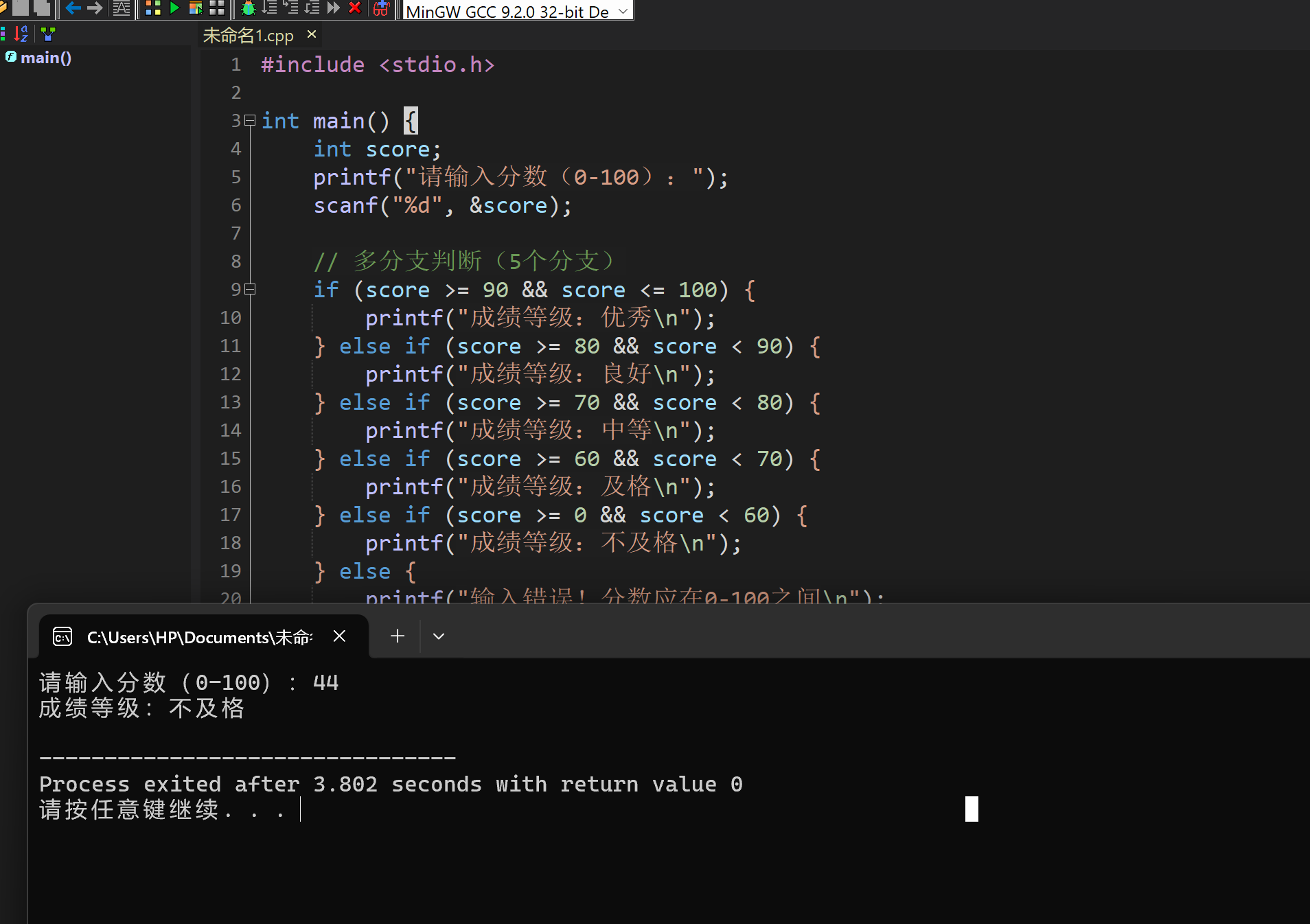Click the printf with 不及格 on line 18
Image resolution: width=1310 pixels, height=924 pixels.
[553, 544]
